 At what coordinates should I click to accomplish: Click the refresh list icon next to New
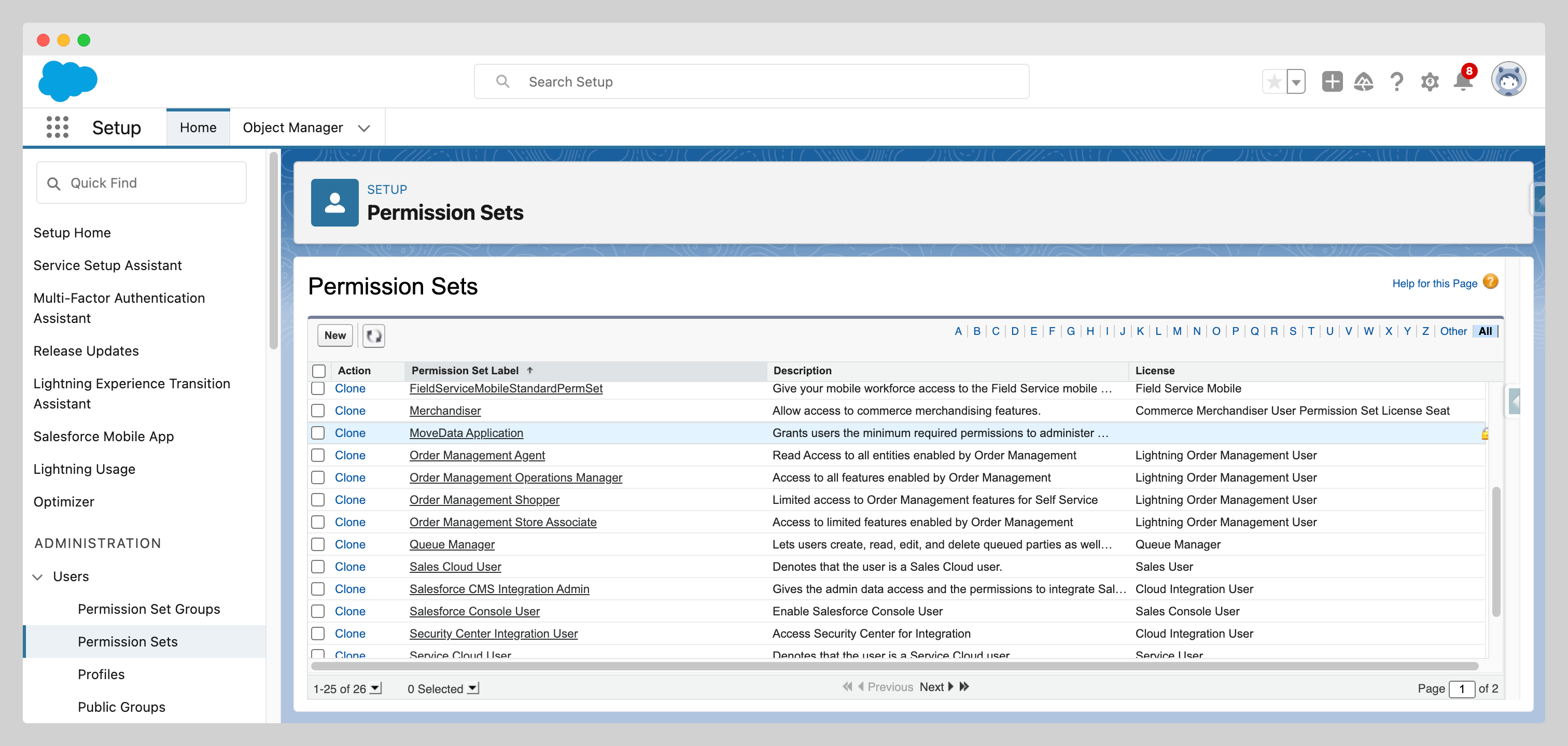point(374,335)
